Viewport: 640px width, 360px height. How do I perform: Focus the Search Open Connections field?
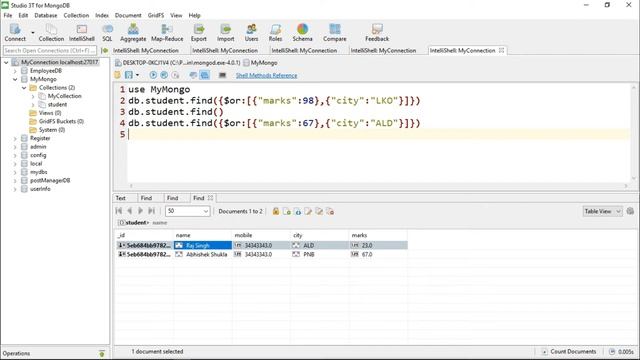pos(50,51)
